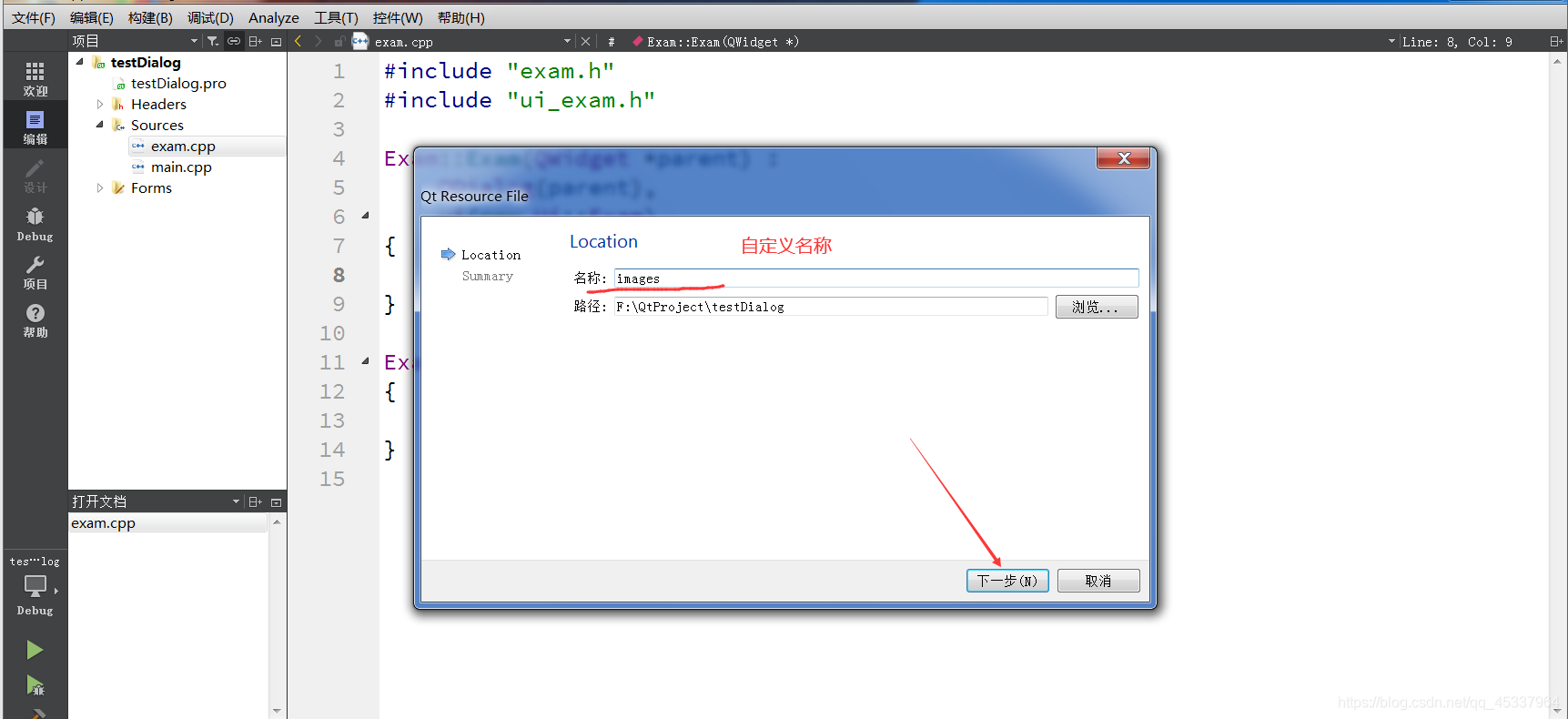Open the Widgets (控件) menu
This screenshot has height=719, width=1568.
point(398,17)
